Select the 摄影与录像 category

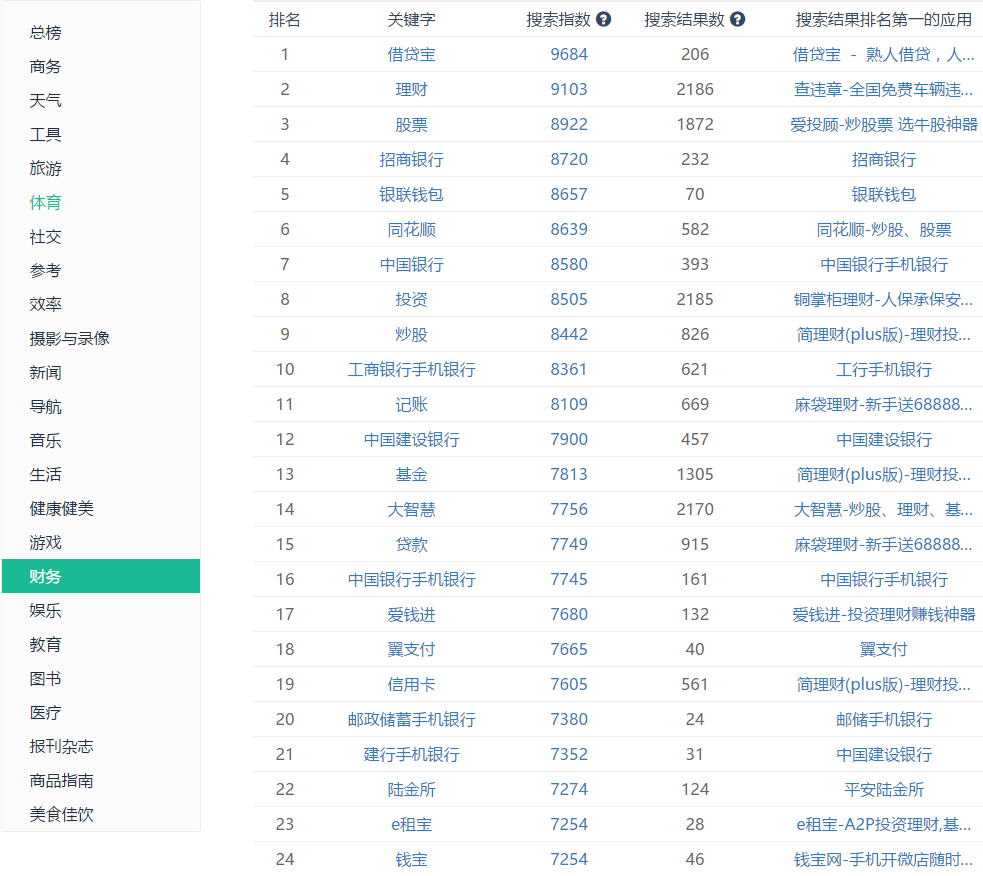tap(70, 339)
